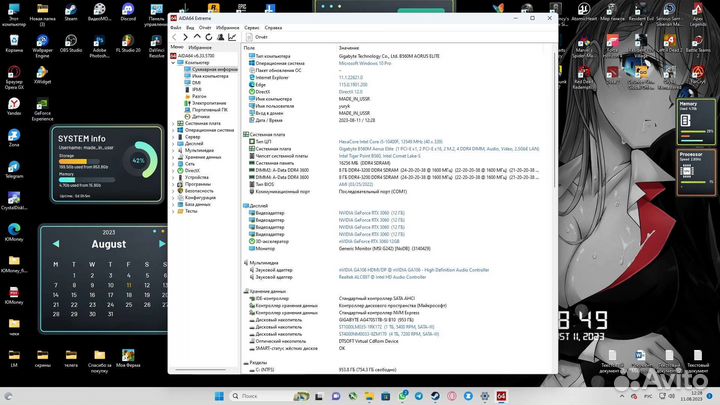
Task: Collapse the Компьютер tree node
Action: 173,62
